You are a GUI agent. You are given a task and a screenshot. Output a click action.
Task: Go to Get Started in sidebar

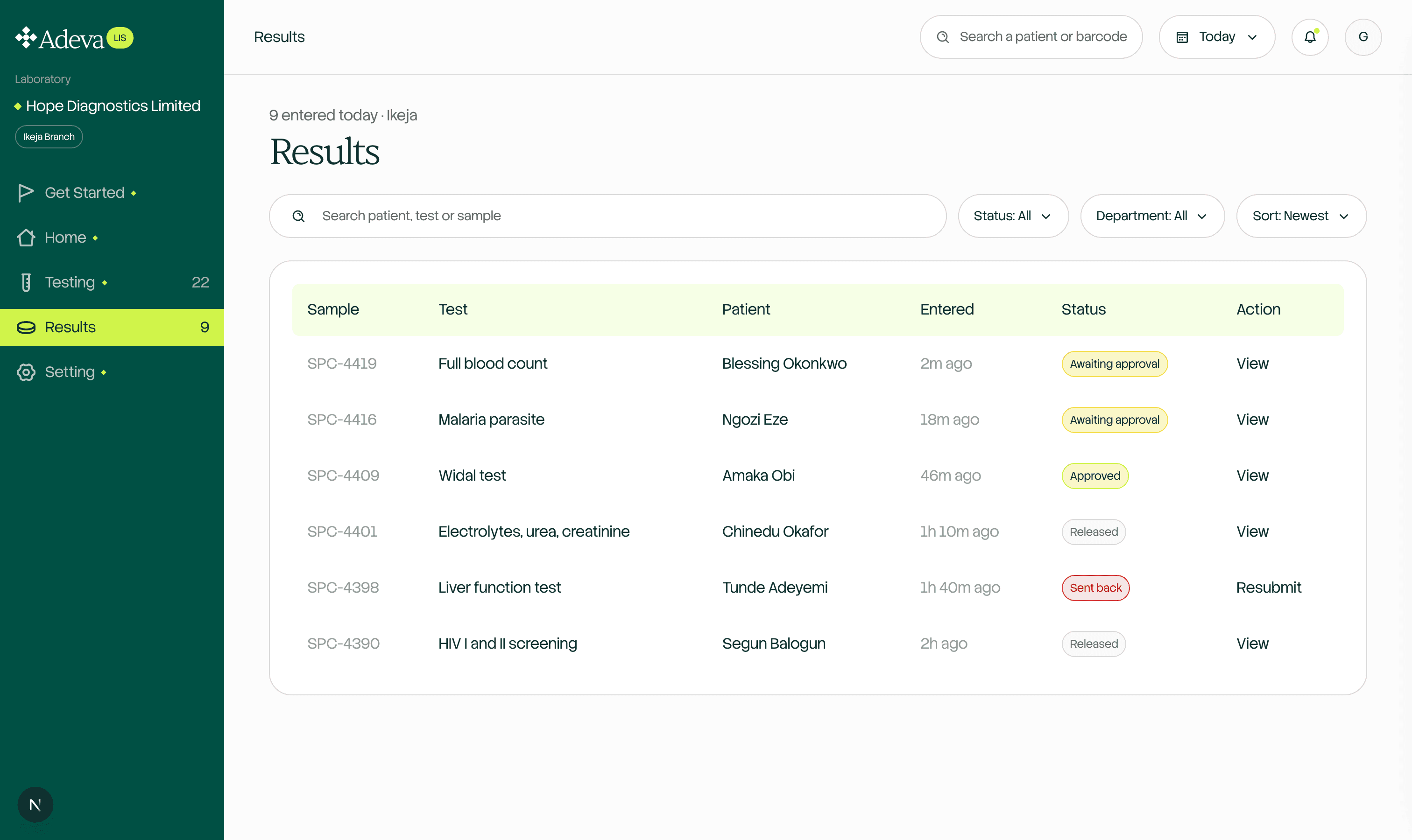pos(85,192)
